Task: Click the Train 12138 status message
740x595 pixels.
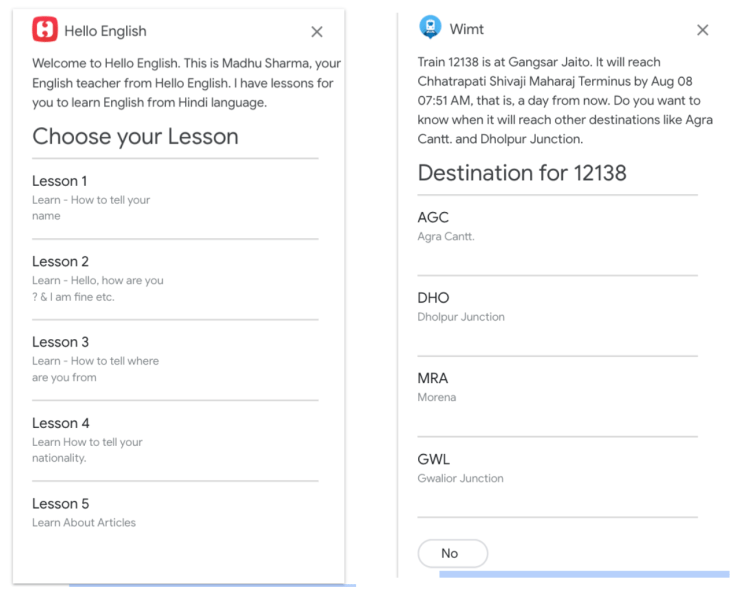Action: click(558, 100)
